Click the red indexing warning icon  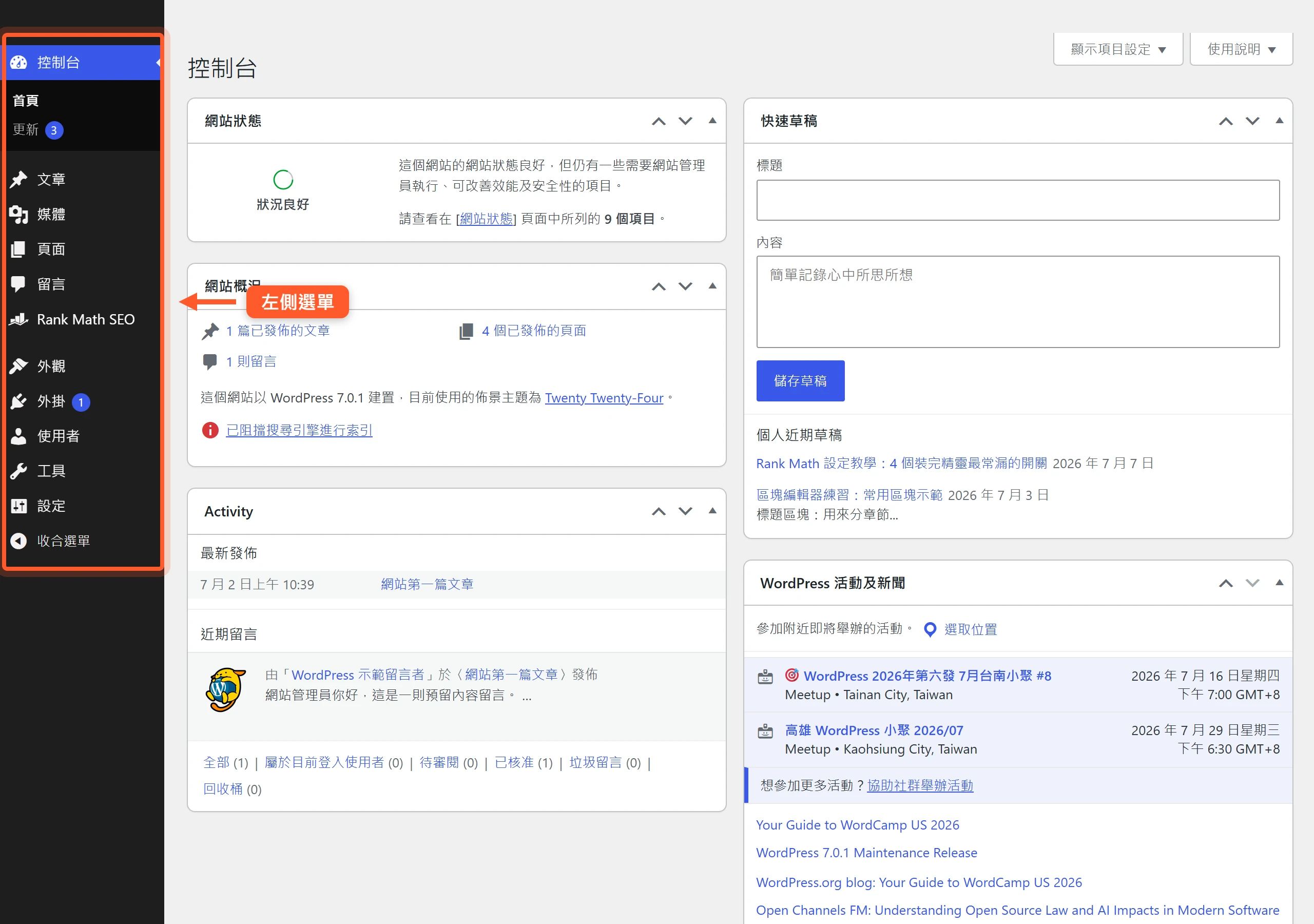210,430
